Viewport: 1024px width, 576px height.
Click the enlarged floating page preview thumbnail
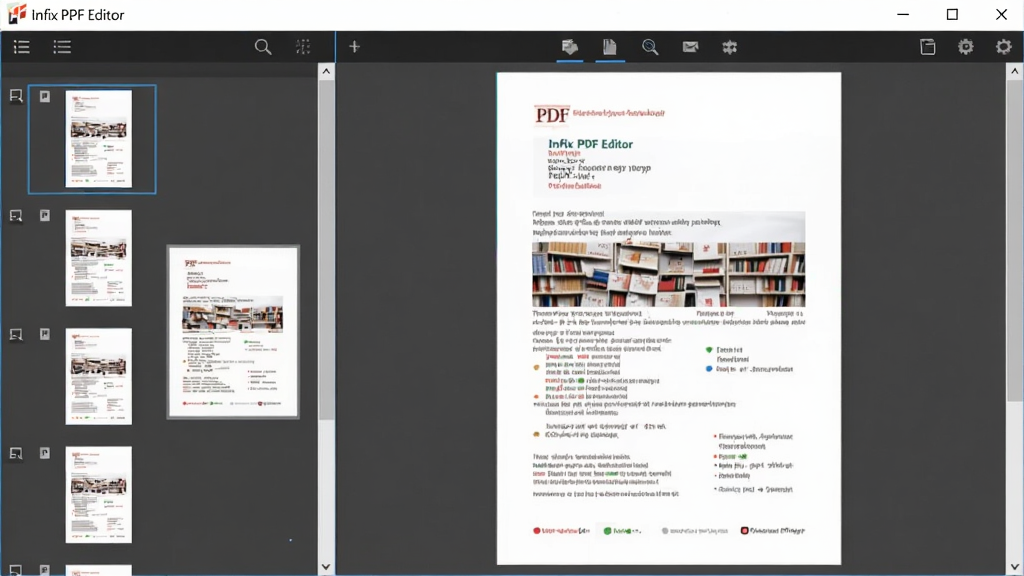pyautogui.click(x=233, y=332)
